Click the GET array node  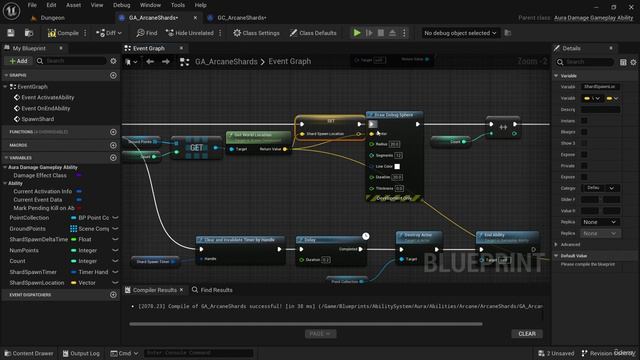click(x=197, y=148)
